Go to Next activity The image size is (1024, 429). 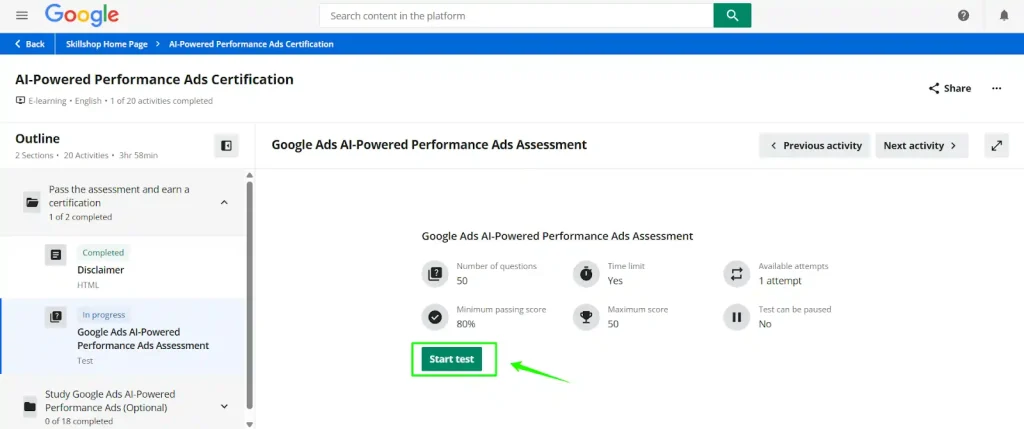921,146
